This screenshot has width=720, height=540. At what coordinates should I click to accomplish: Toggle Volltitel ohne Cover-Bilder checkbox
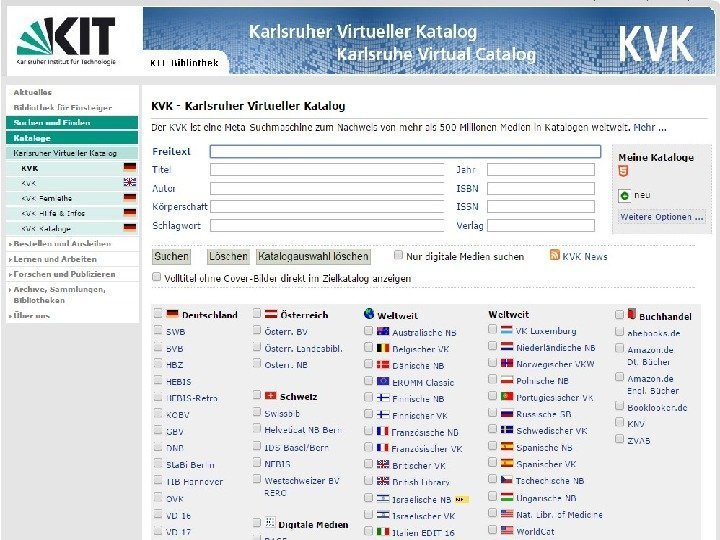point(157,277)
